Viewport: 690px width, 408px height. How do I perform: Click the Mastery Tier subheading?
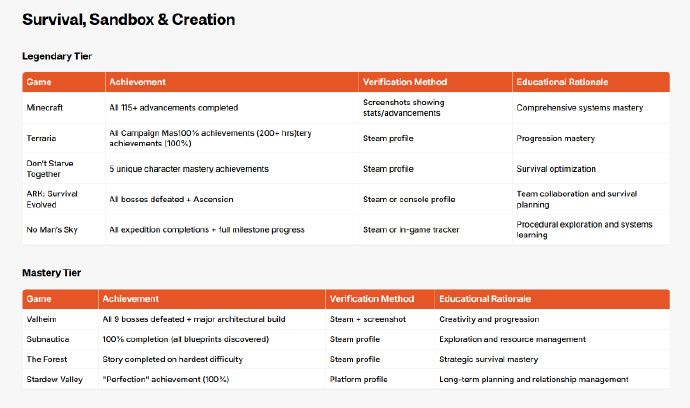click(51, 273)
